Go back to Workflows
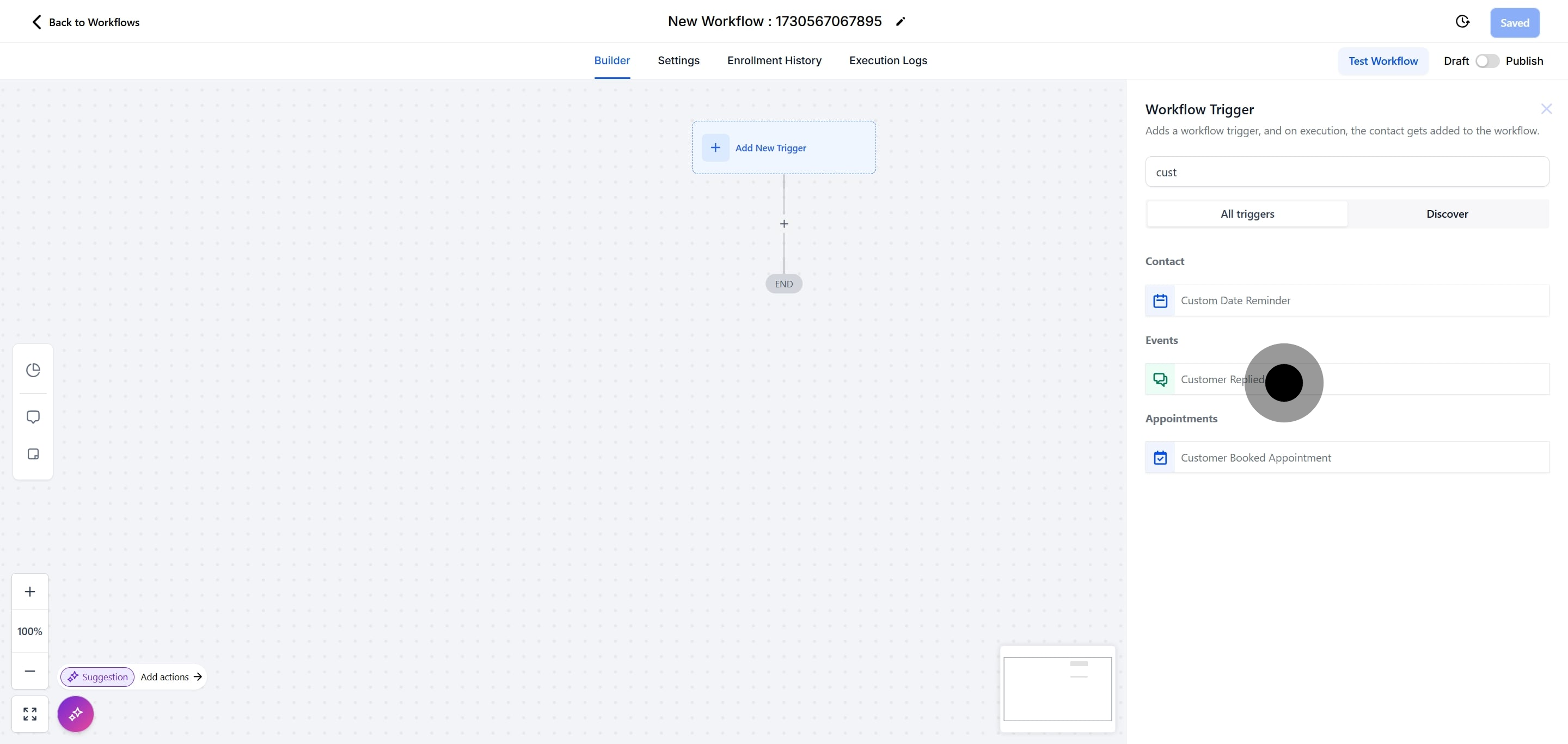Screen dimensions: 1568x744 85,22
